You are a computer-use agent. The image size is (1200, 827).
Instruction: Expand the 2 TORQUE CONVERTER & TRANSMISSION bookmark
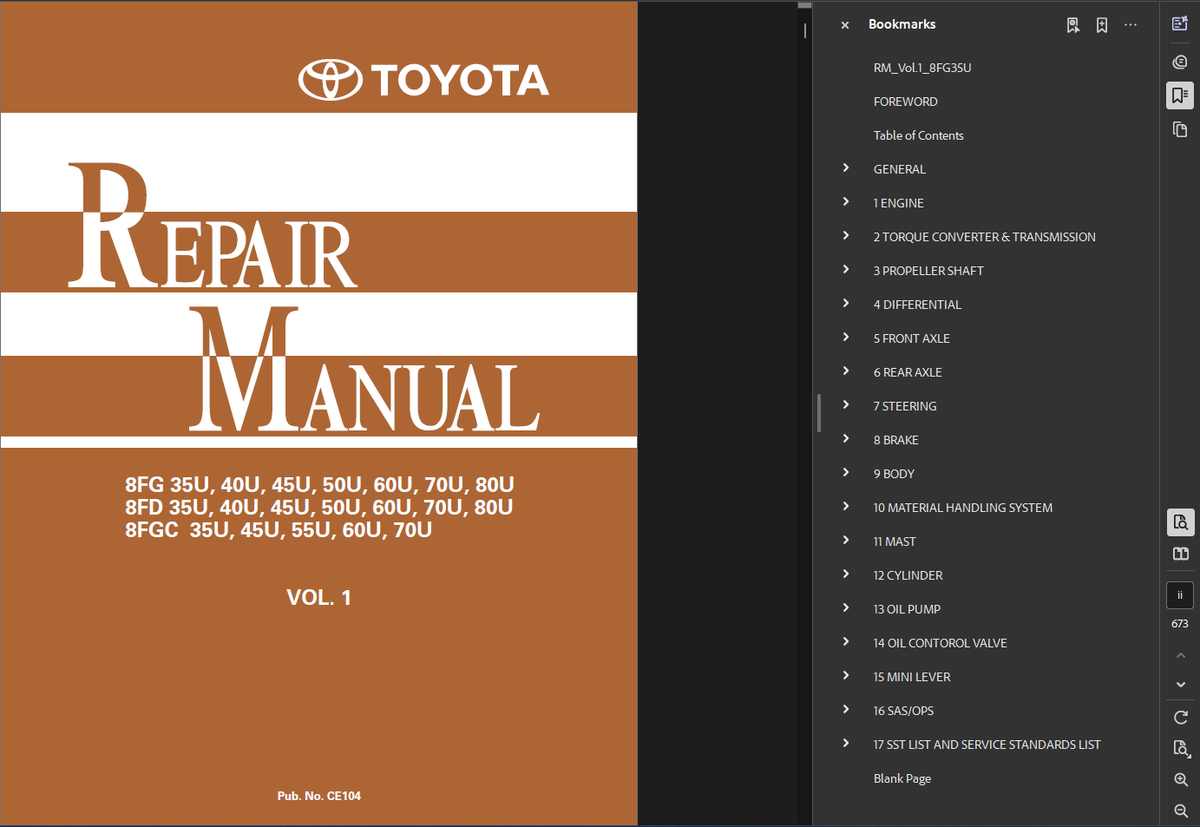pyautogui.click(x=846, y=236)
